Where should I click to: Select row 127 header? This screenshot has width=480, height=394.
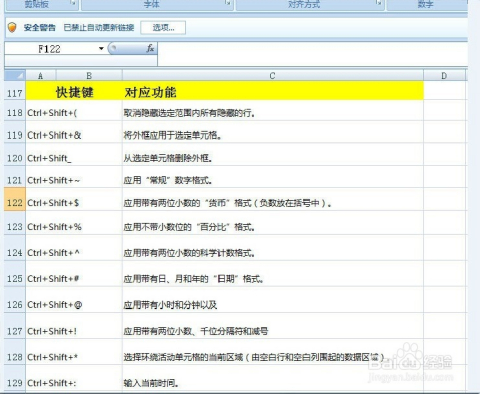click(x=15, y=326)
